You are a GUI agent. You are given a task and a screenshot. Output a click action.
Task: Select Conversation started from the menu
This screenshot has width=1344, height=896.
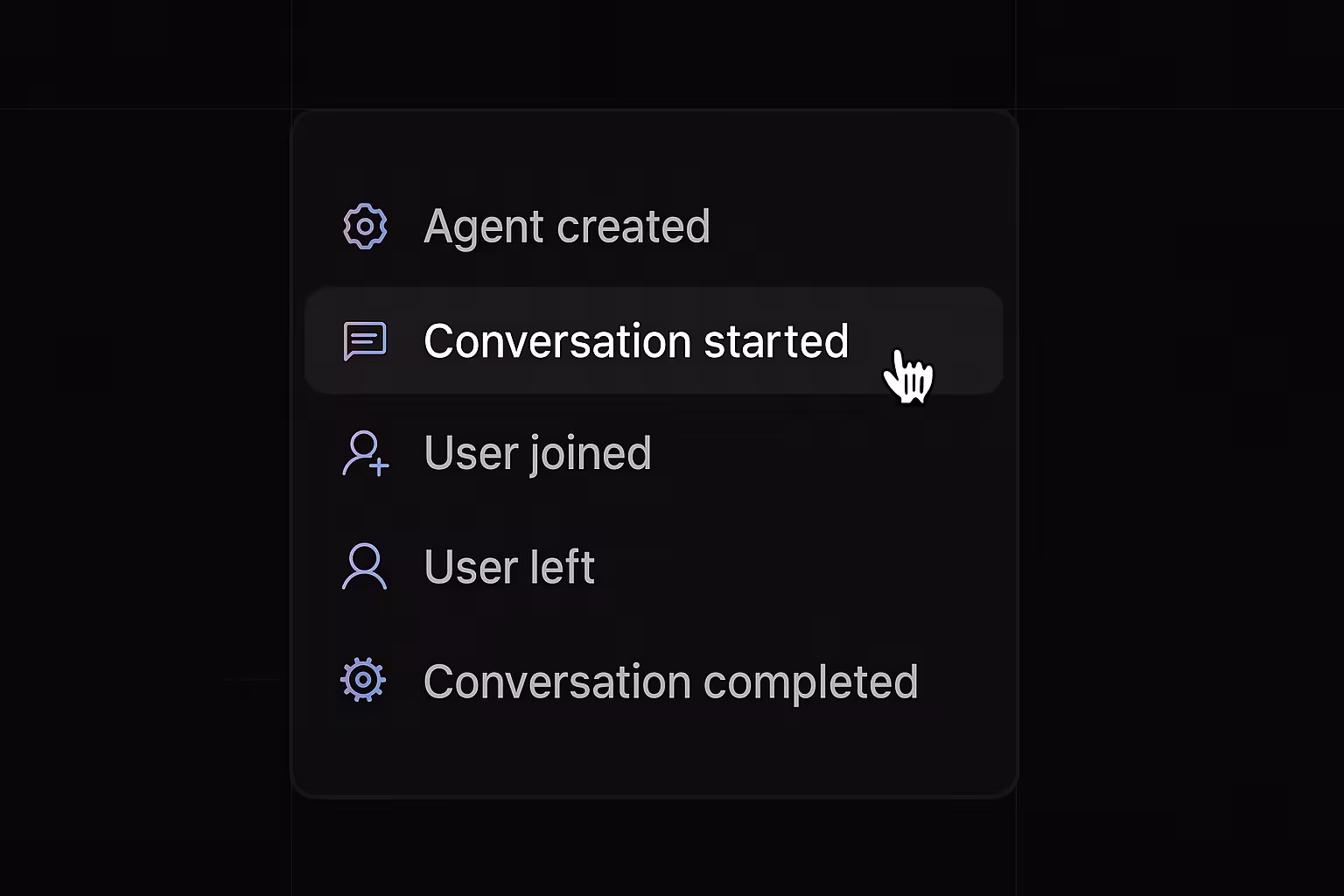(x=636, y=341)
